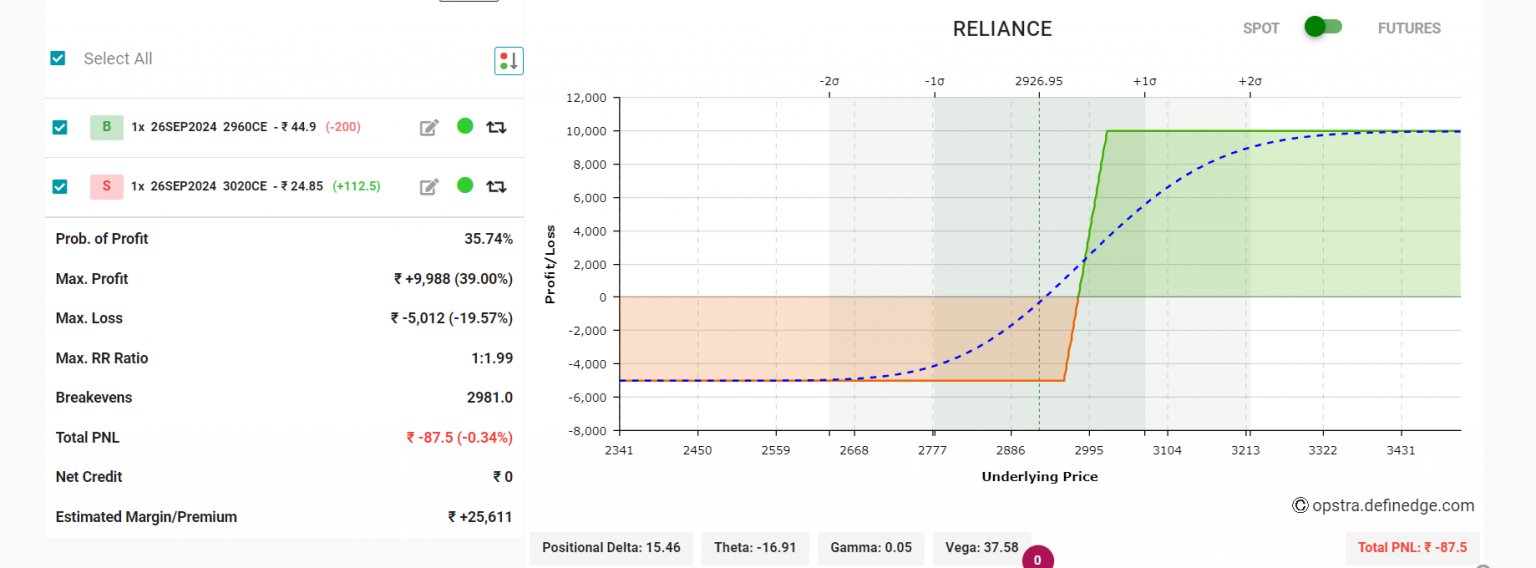The width and height of the screenshot is (1536, 568).
Task: Click the green status dot on 2960CE leg
Action: pyautogui.click(x=464, y=126)
